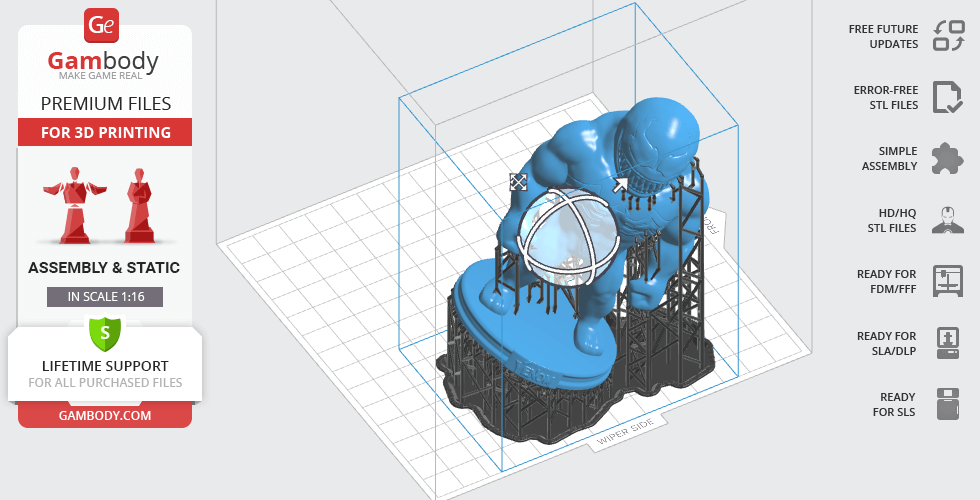Image resolution: width=980 pixels, height=500 pixels.
Task: Select the Ready for FDM/FFF printer icon
Action: [x=947, y=281]
